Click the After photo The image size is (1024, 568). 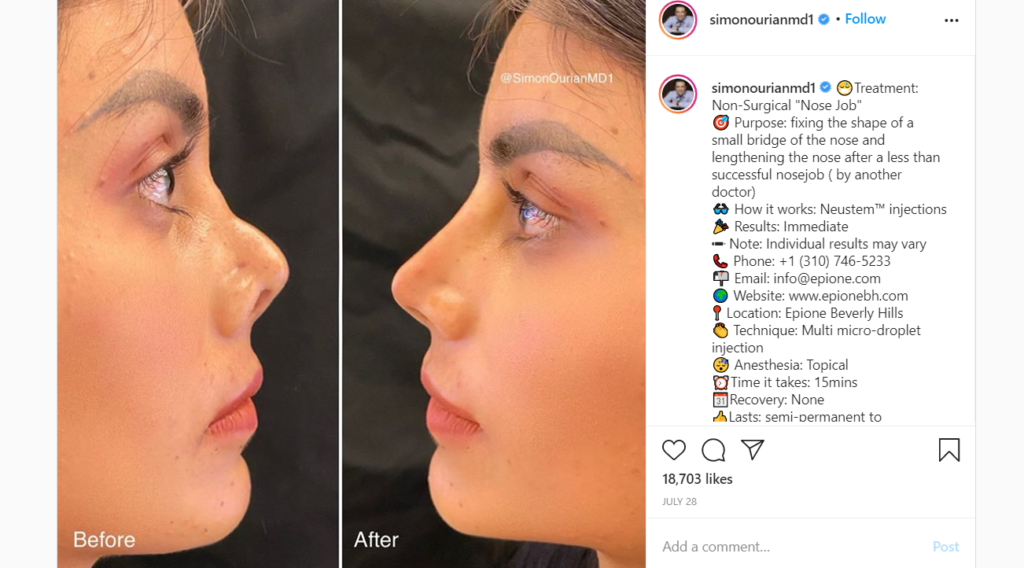(x=494, y=284)
